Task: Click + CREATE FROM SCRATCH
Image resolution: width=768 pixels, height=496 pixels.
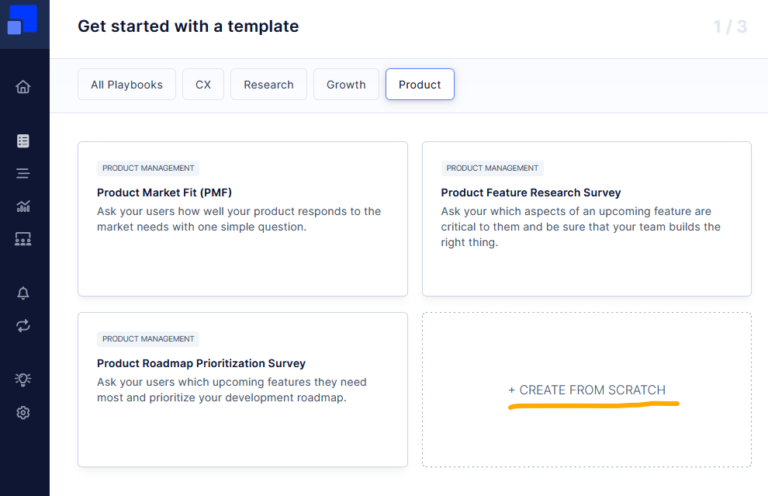Action: tap(587, 390)
